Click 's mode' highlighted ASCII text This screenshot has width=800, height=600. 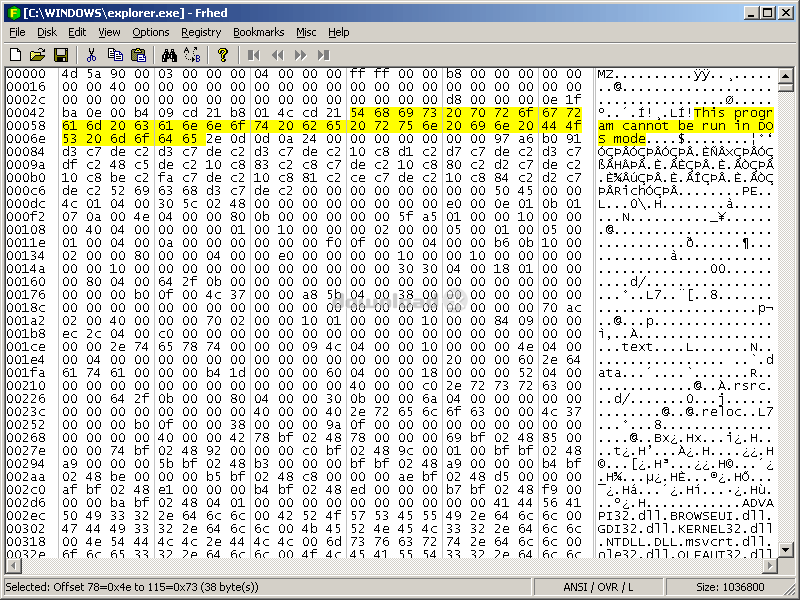(621, 139)
